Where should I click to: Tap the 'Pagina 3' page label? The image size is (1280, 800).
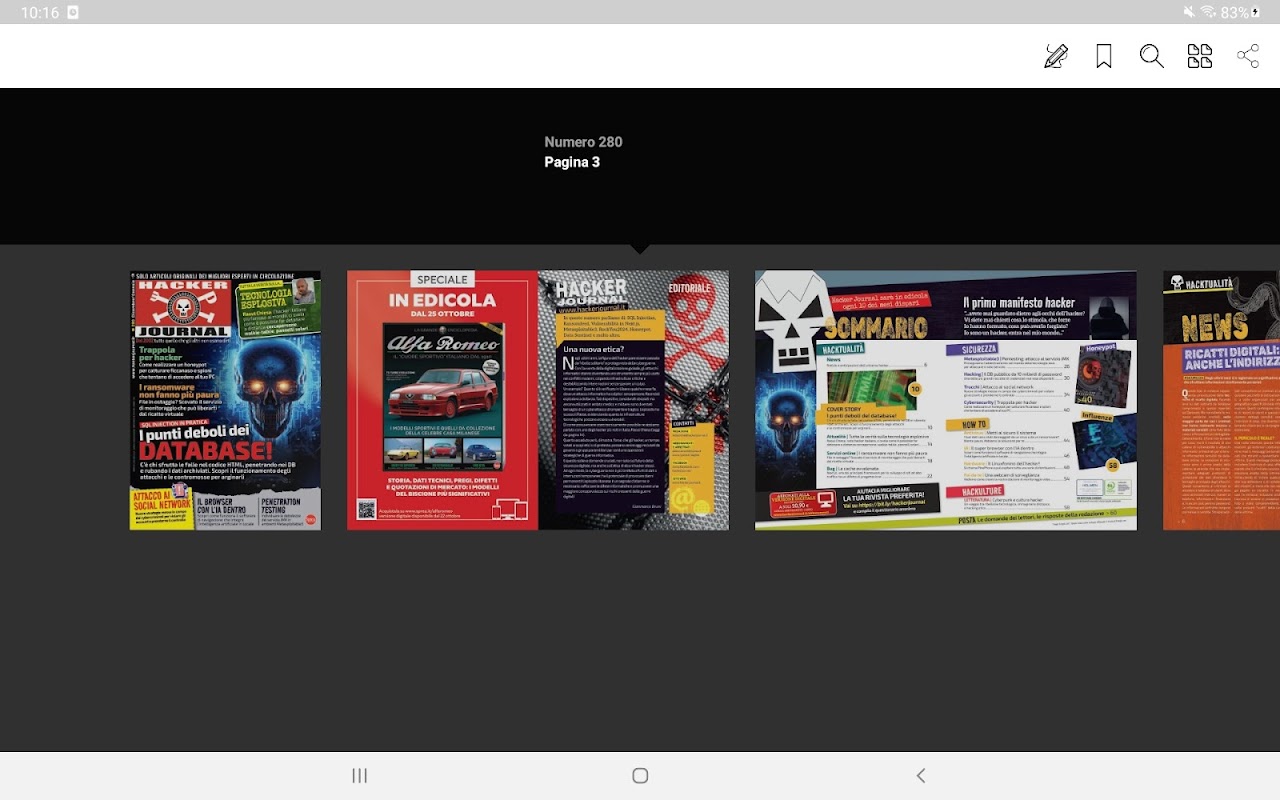572,162
